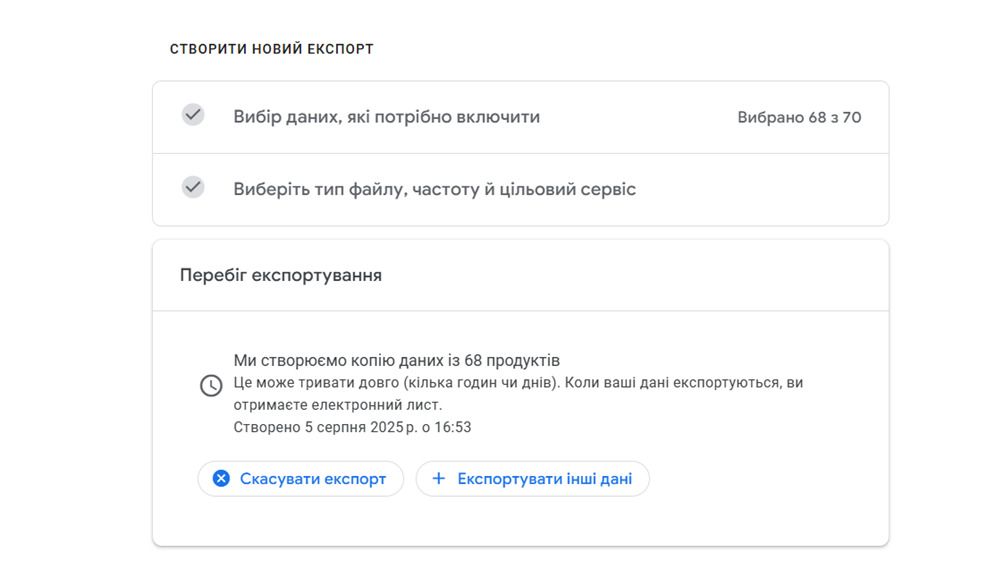Click the plus icon in Експортувати інші дані button
1004x578 pixels.
click(x=440, y=478)
